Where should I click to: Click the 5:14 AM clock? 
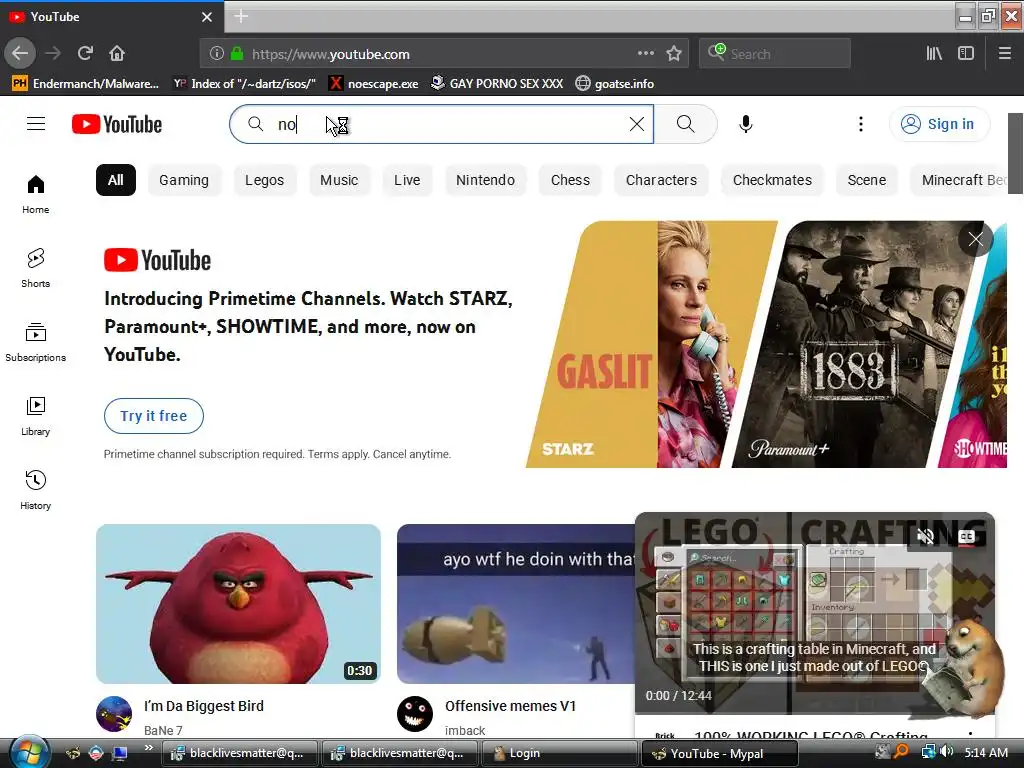pyautogui.click(x=985, y=752)
